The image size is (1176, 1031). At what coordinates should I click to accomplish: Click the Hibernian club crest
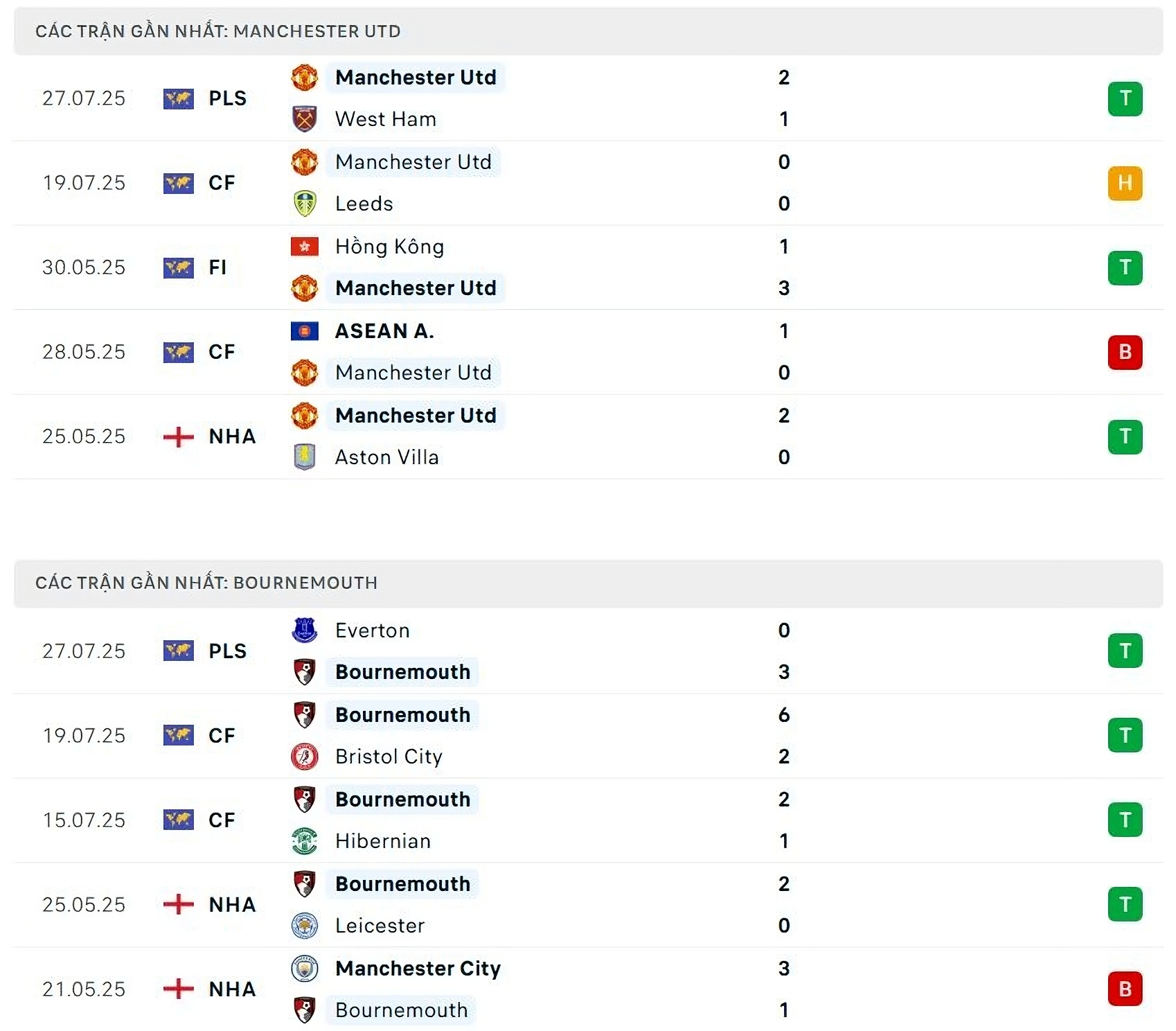click(x=304, y=841)
